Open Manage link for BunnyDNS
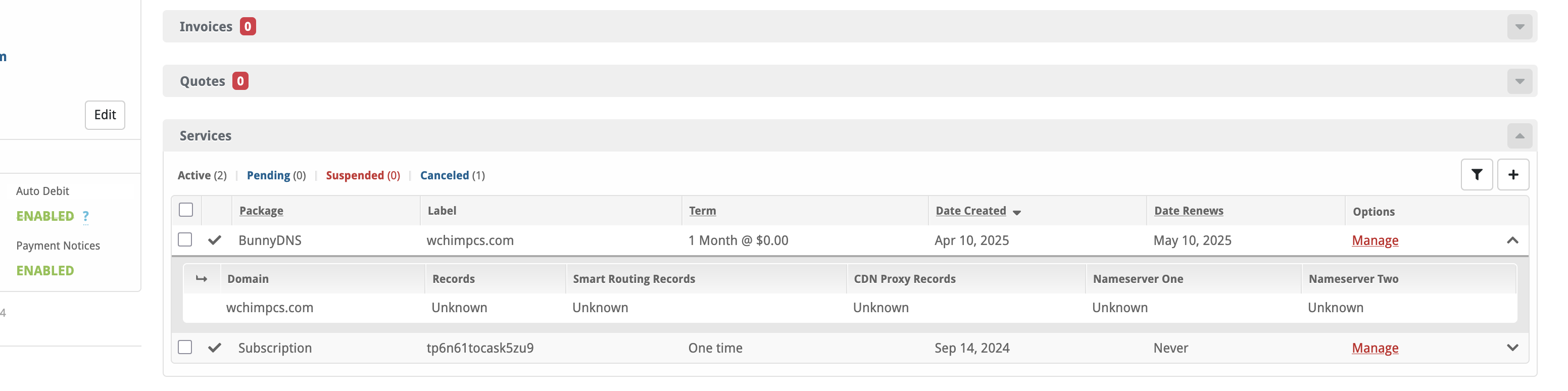Viewport: 1568px width, 391px height. click(x=1375, y=240)
